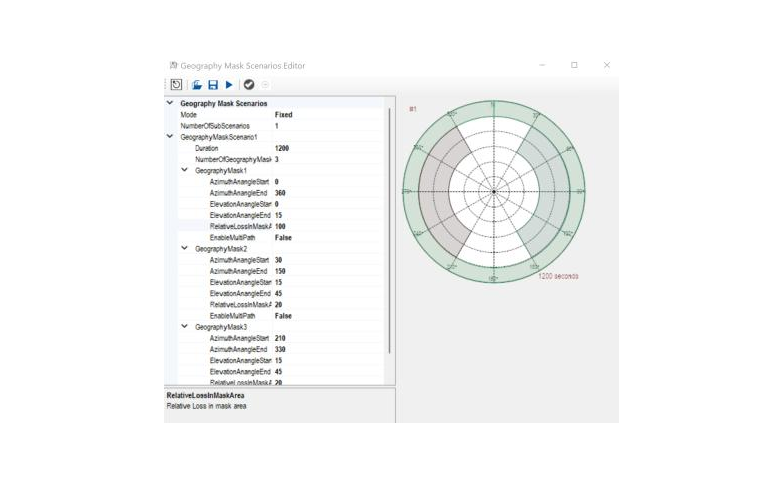The width and height of the screenshot is (784, 484).
Task: Select GeographyMask1 EnableMultiPath False value
Action: [283, 237]
